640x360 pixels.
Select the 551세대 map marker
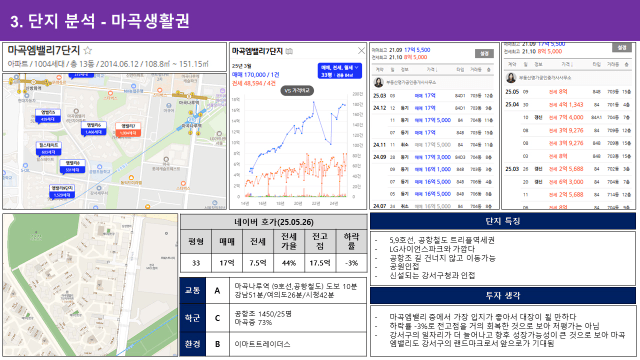[72, 166]
